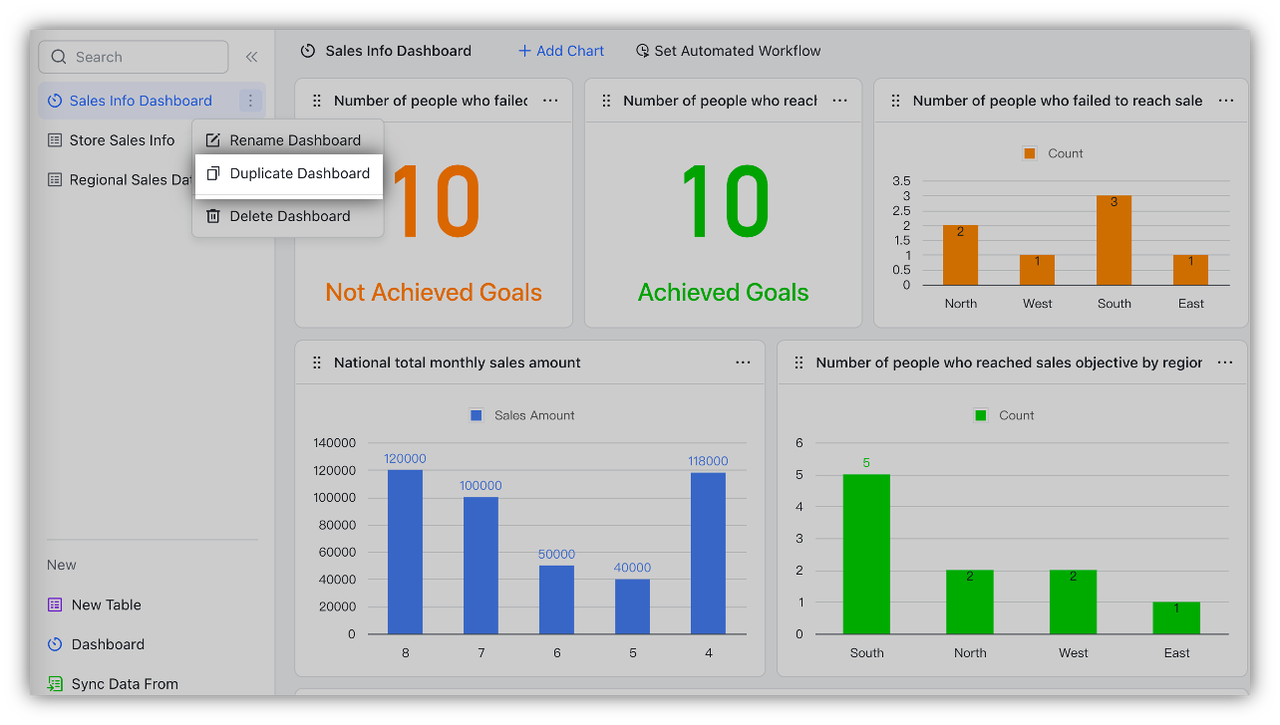Click the grid icon beside Store Sales Info
The height and width of the screenshot is (725, 1280).
pyautogui.click(x=55, y=140)
